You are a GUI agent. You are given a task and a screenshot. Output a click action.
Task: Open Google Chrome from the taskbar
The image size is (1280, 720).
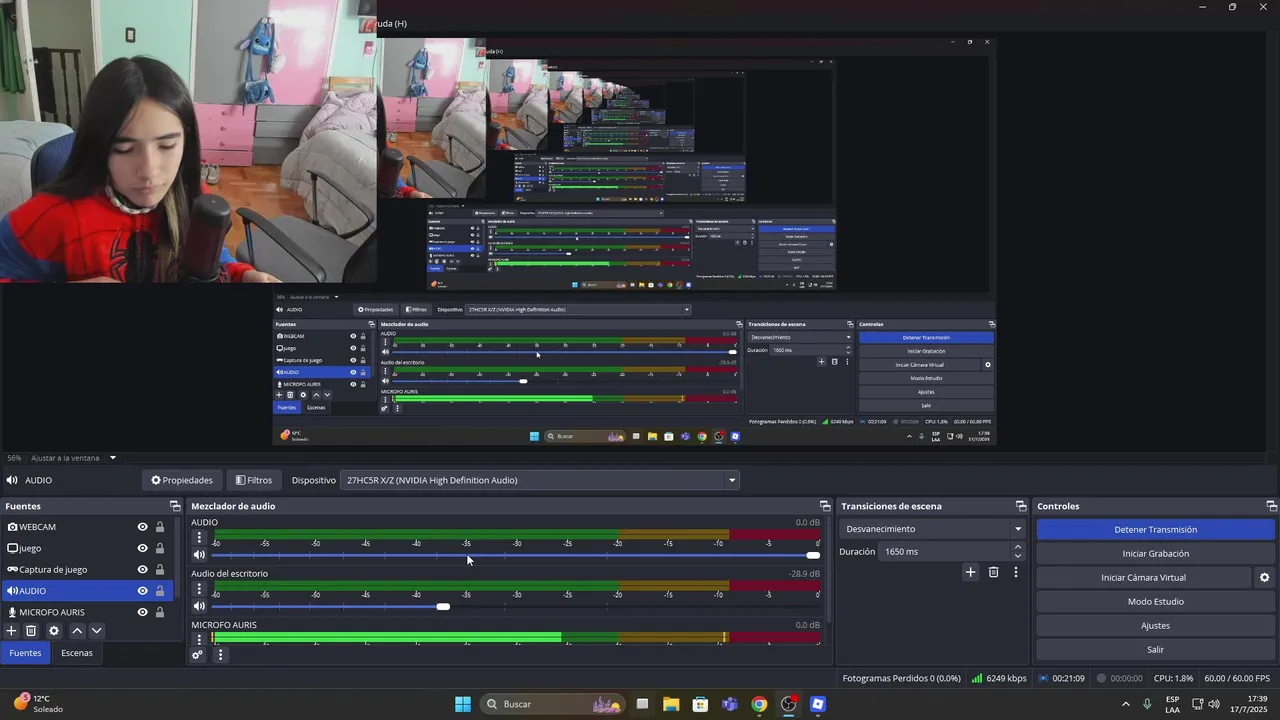click(x=759, y=704)
